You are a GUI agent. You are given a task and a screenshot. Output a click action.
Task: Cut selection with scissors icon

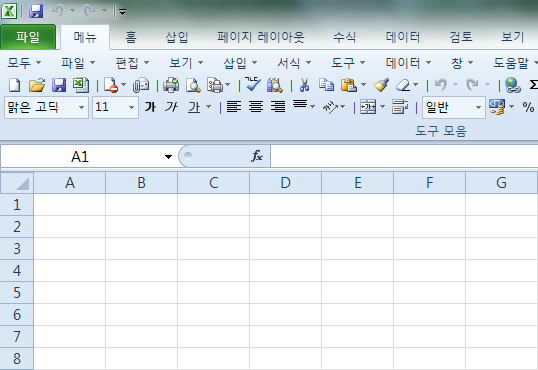(304, 85)
